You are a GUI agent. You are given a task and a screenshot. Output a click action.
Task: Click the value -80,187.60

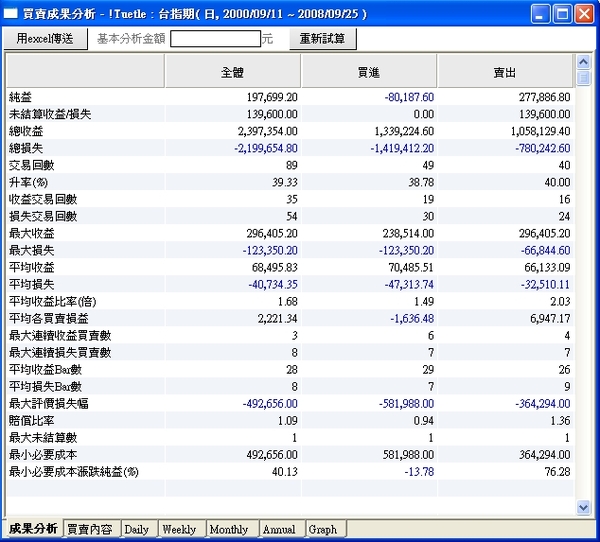click(409, 97)
